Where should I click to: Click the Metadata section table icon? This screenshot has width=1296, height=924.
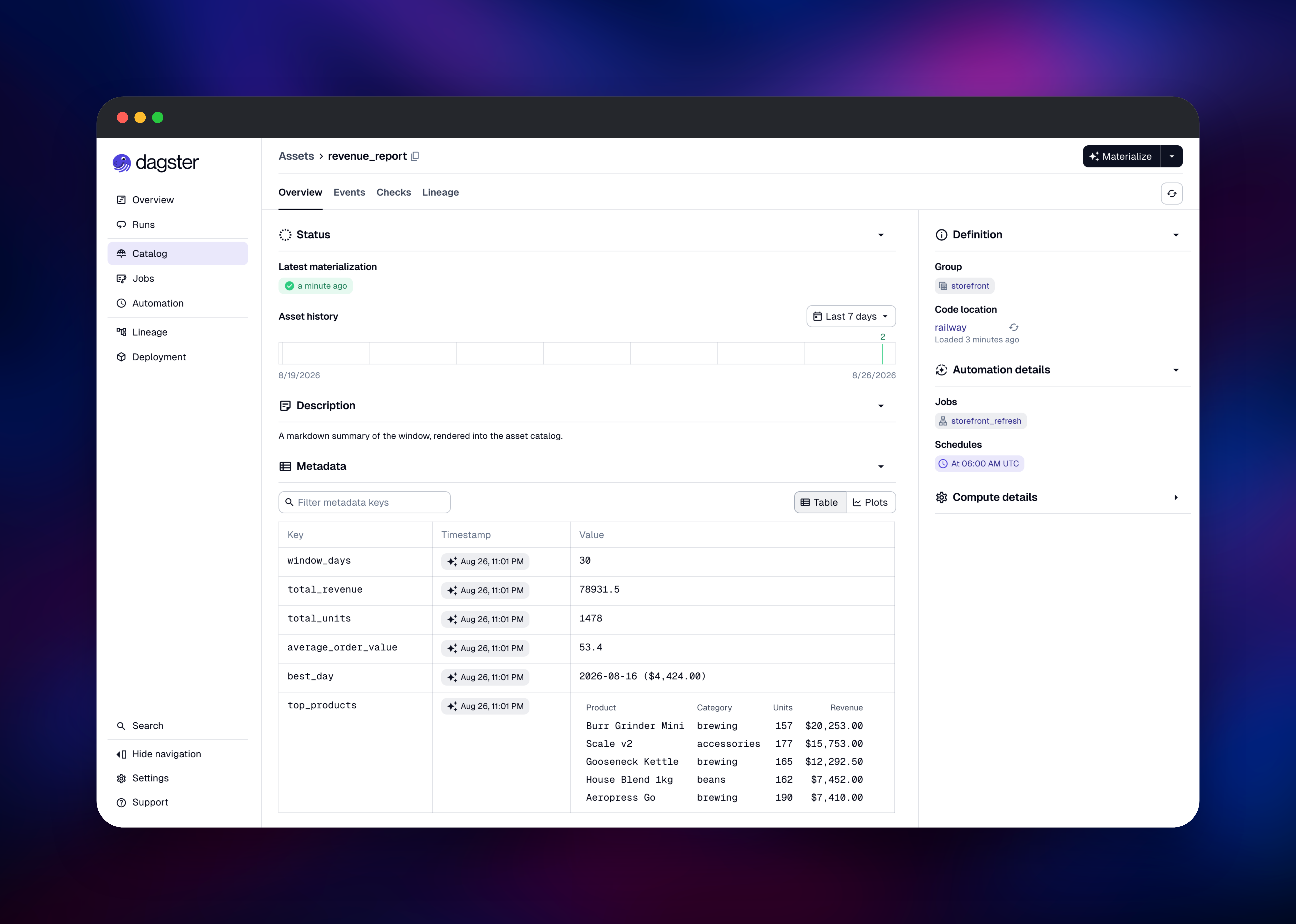point(285,467)
